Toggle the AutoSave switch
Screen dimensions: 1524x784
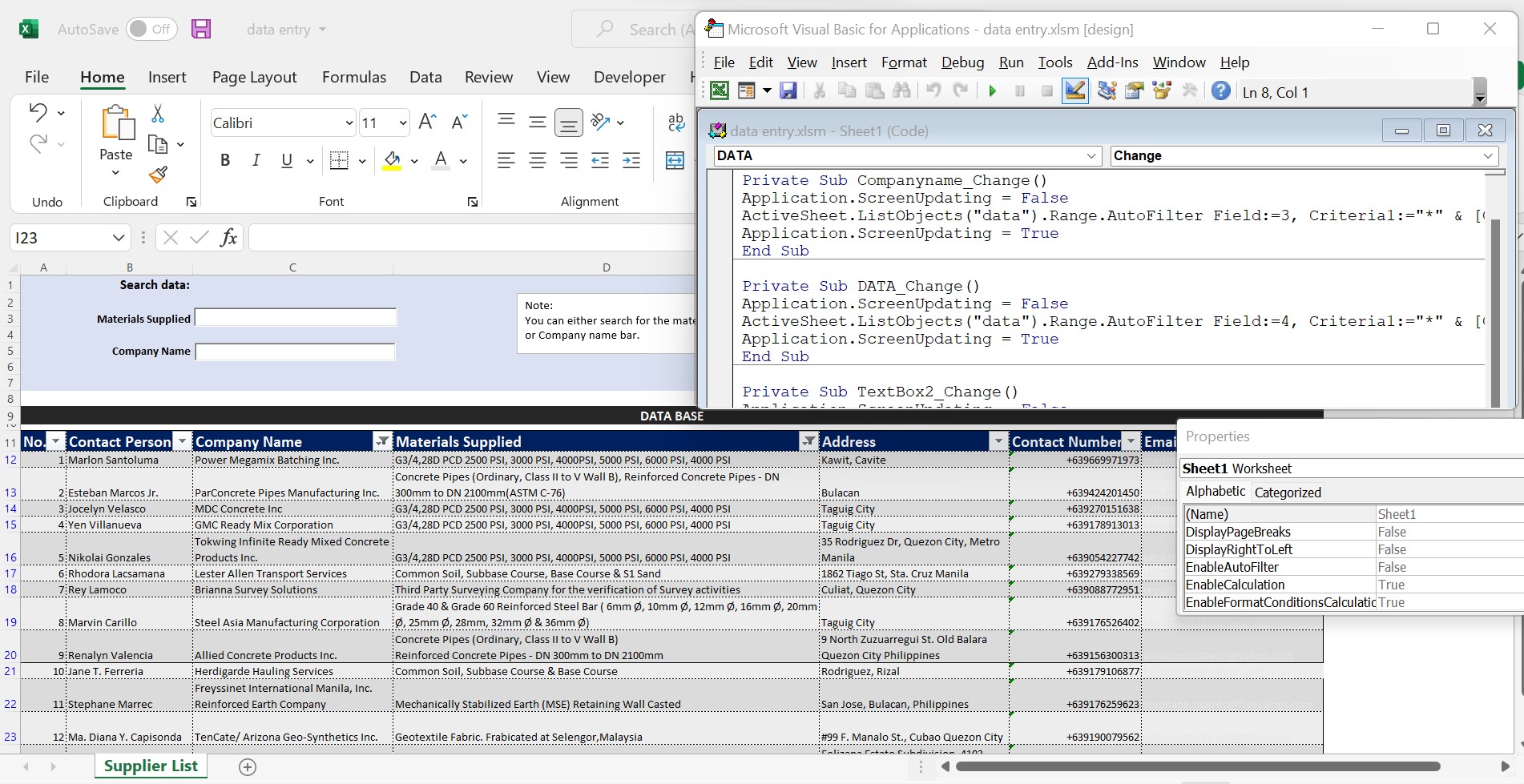tap(151, 30)
